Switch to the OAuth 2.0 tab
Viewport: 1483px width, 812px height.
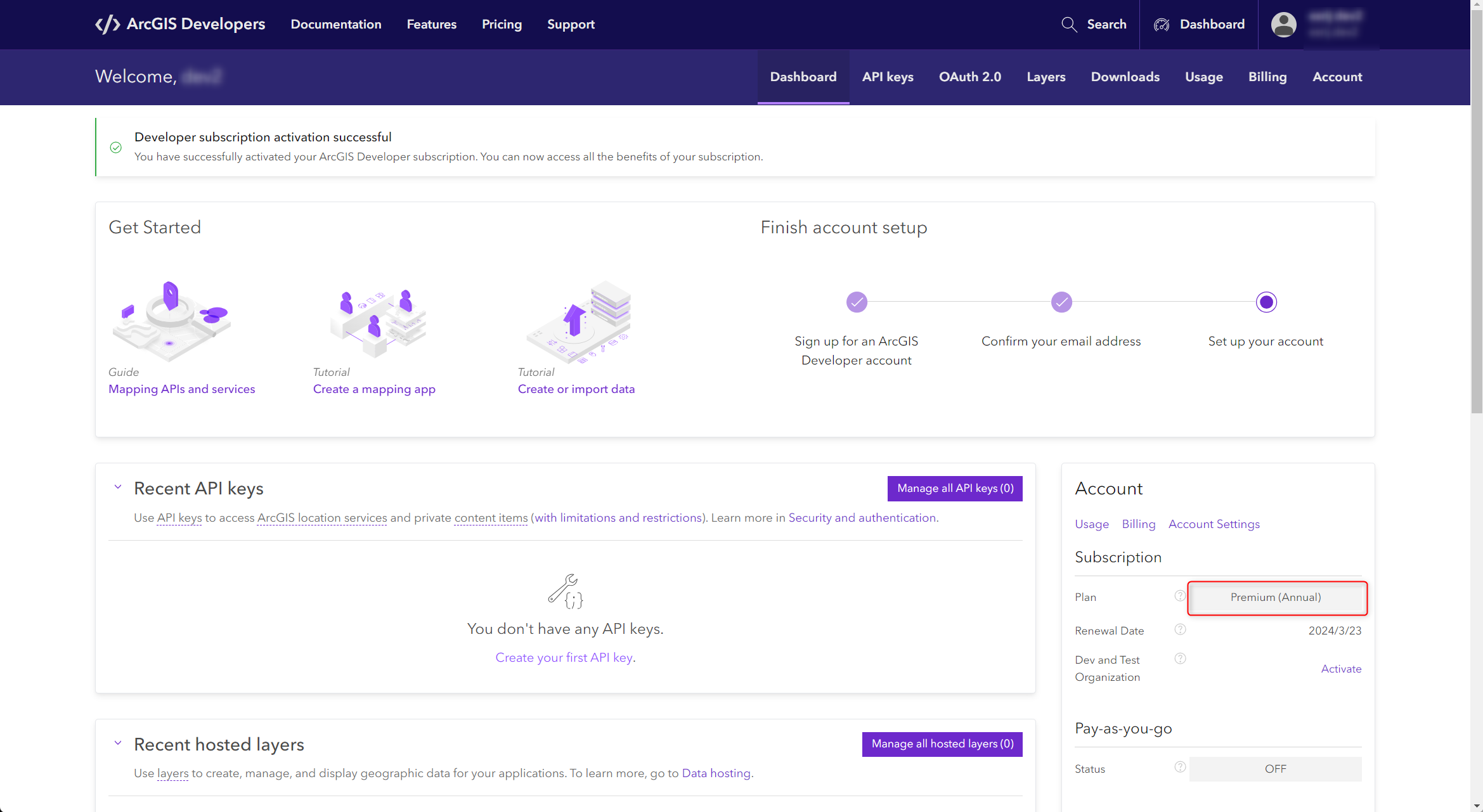pyautogui.click(x=970, y=77)
